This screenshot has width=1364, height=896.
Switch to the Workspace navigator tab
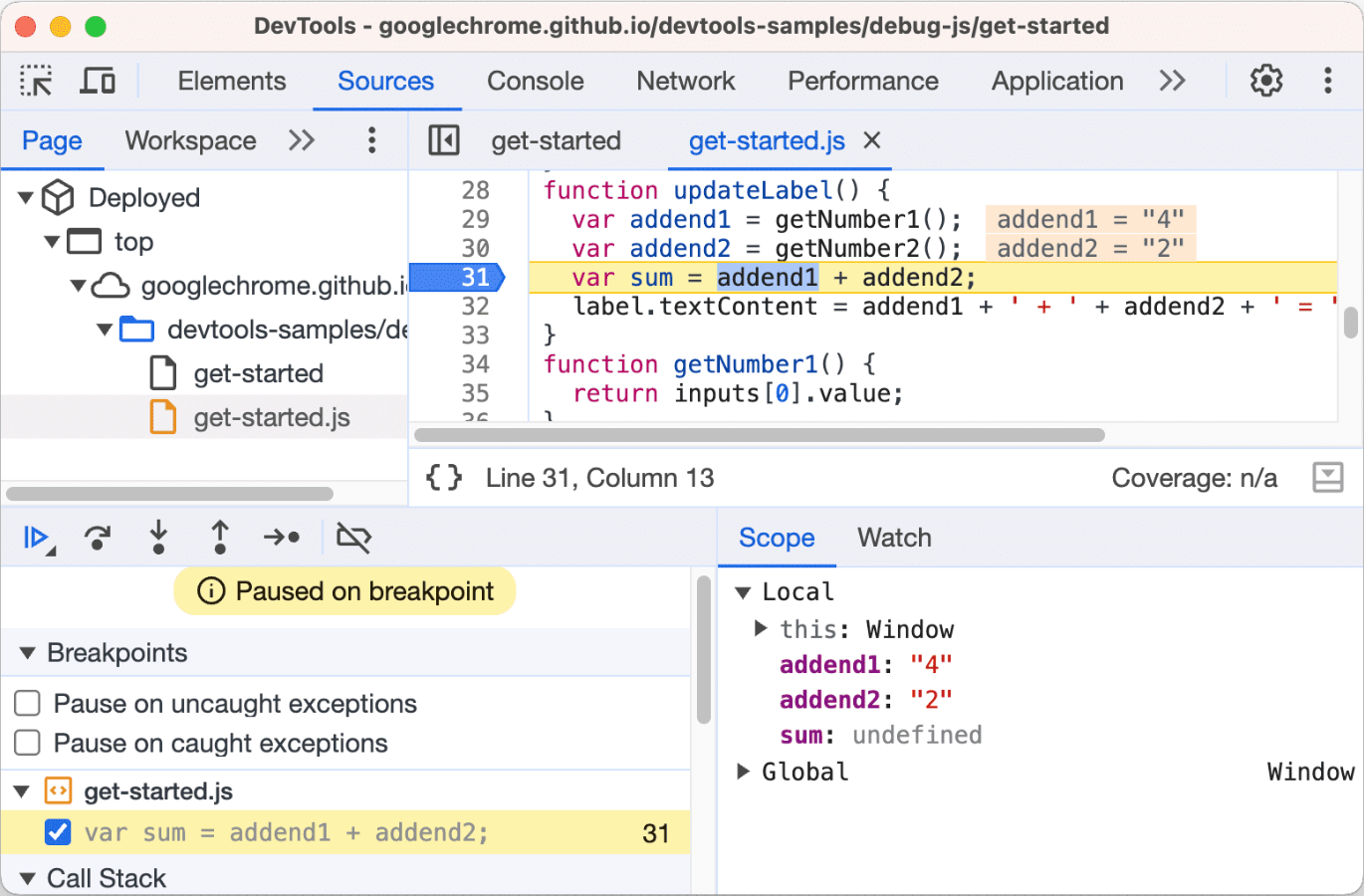[x=190, y=140]
